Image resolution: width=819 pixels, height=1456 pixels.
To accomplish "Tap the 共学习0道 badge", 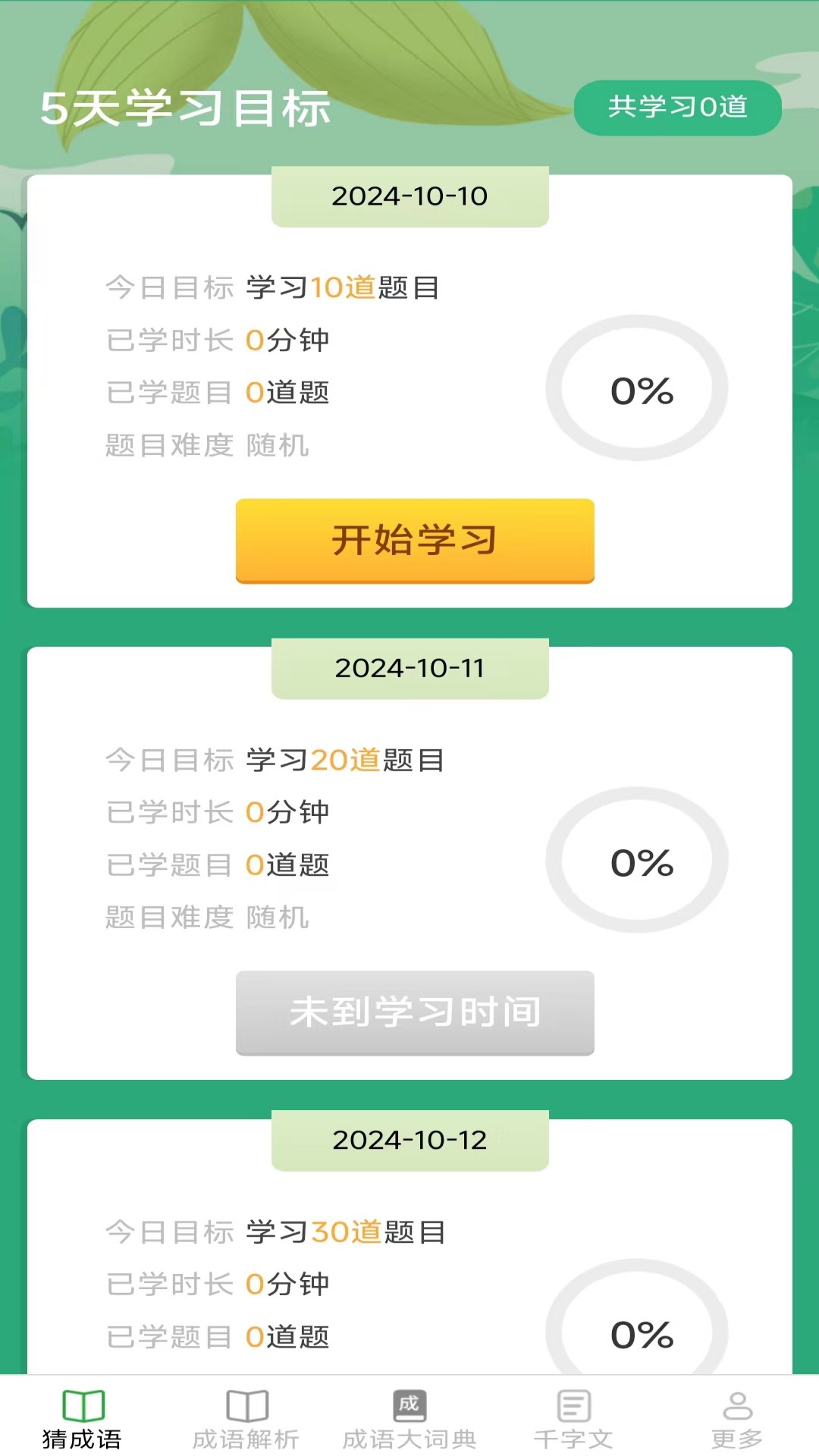I will pos(677,108).
